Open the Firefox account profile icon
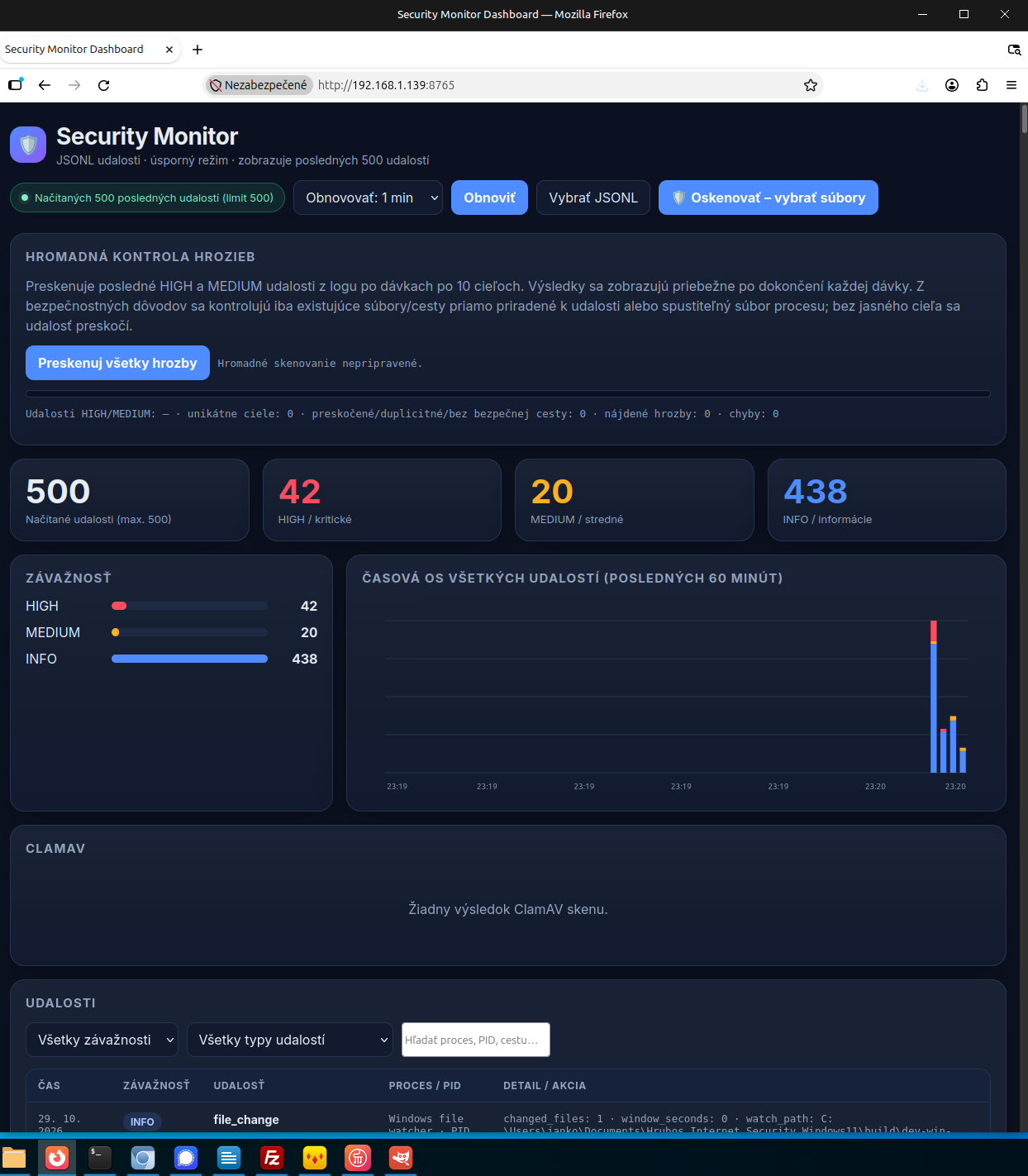The width and height of the screenshot is (1028, 1176). point(952,85)
